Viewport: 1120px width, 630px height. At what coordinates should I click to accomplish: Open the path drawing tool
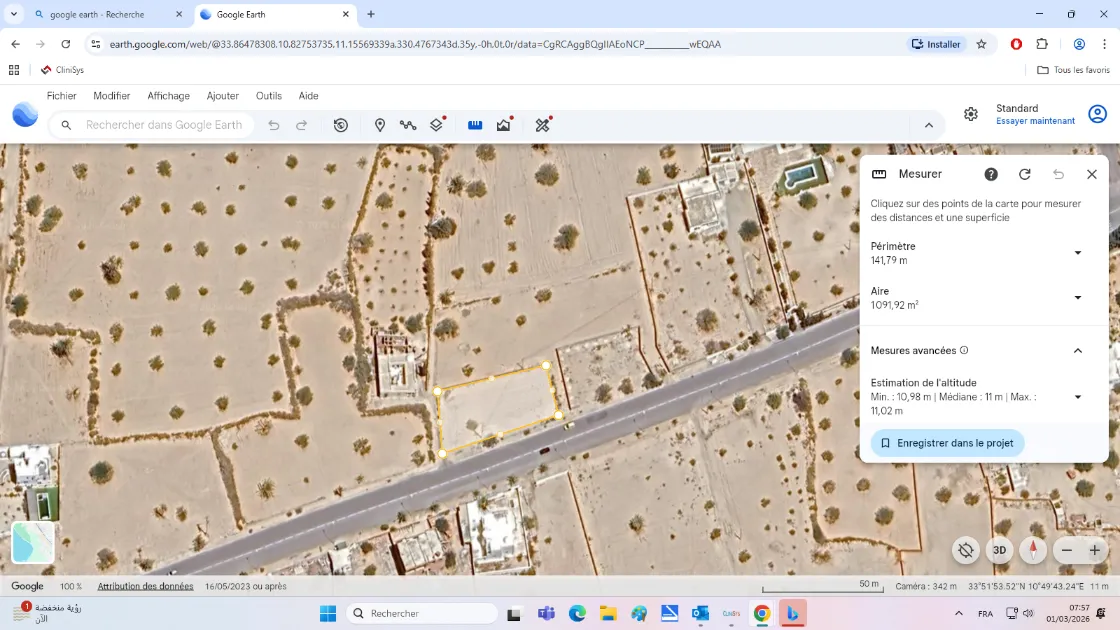(x=407, y=124)
